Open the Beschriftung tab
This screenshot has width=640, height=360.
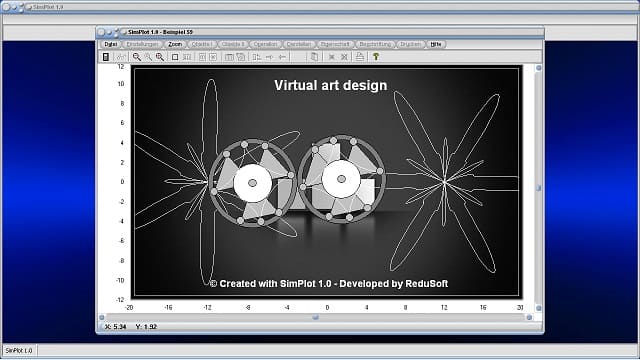pos(375,44)
